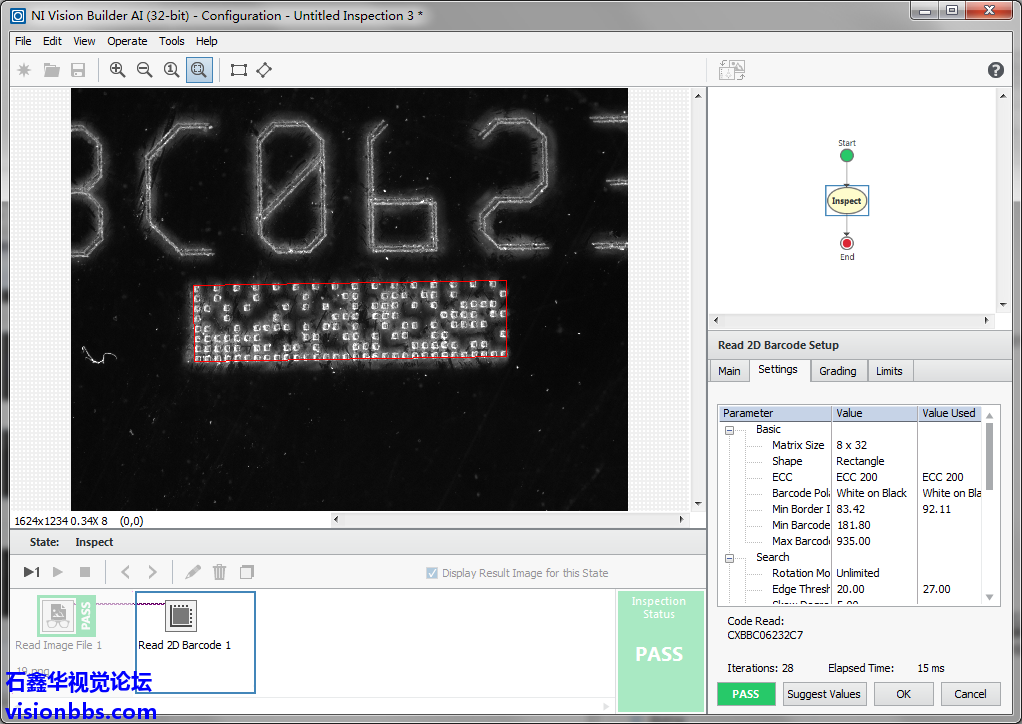Open the Operate menu
This screenshot has width=1022, height=724.
click(127, 41)
